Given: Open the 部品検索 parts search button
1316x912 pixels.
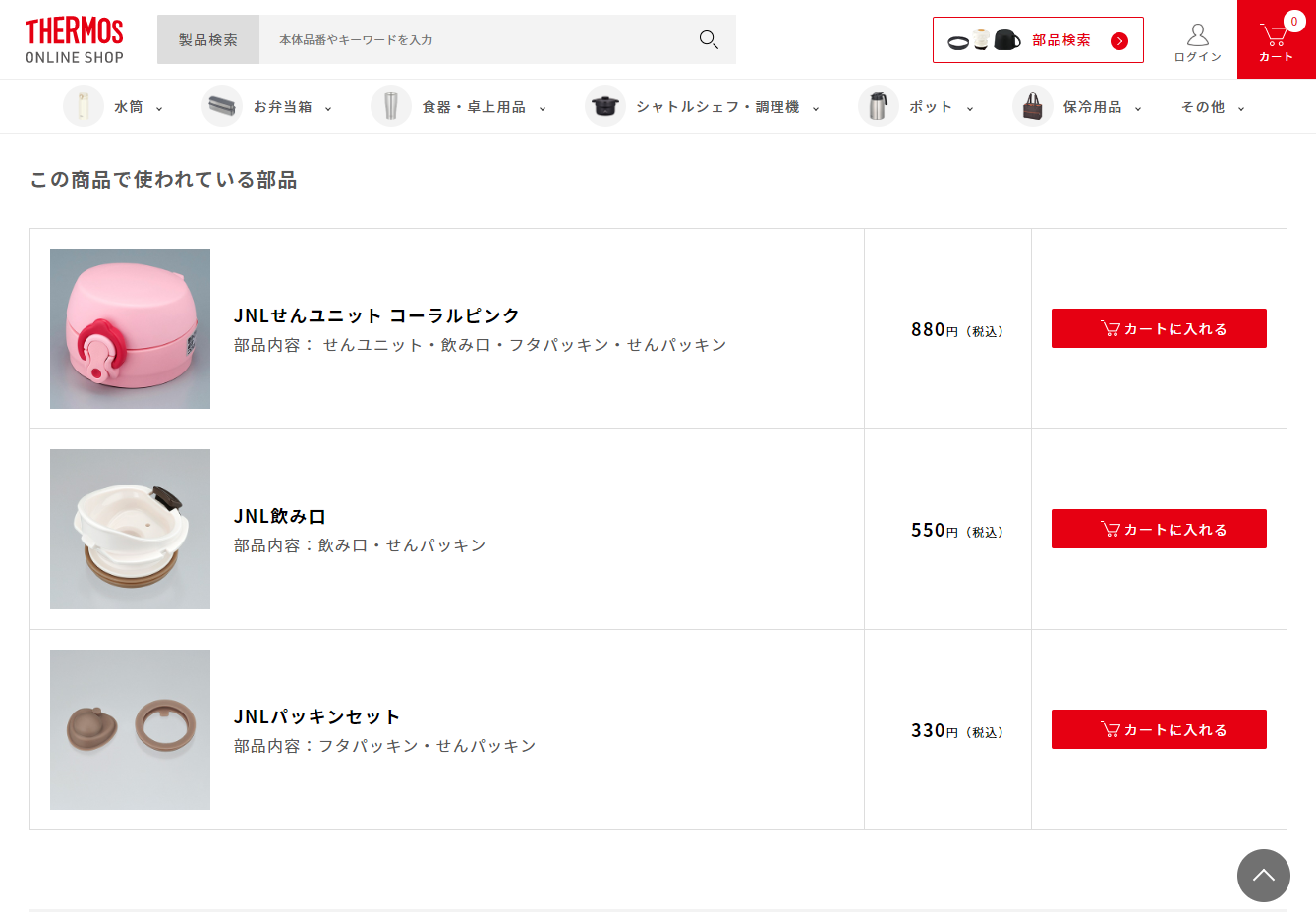Looking at the screenshot, I should click(x=1038, y=39).
